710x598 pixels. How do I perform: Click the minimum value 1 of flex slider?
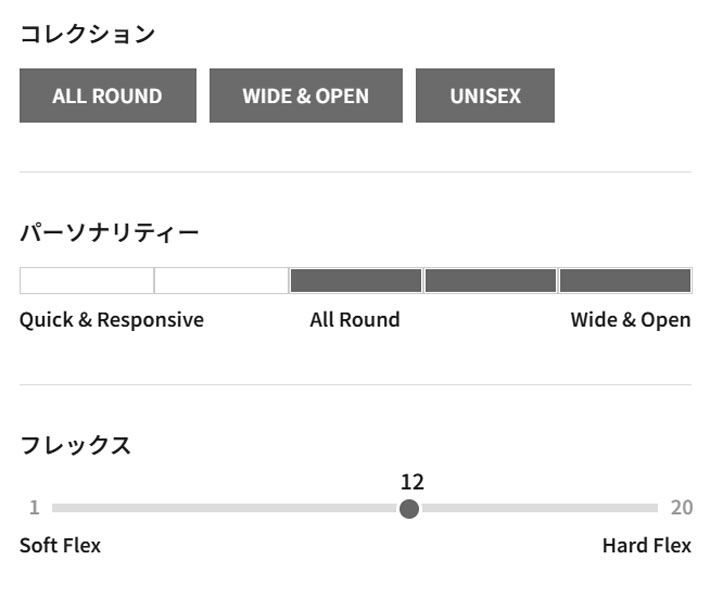coord(34,508)
